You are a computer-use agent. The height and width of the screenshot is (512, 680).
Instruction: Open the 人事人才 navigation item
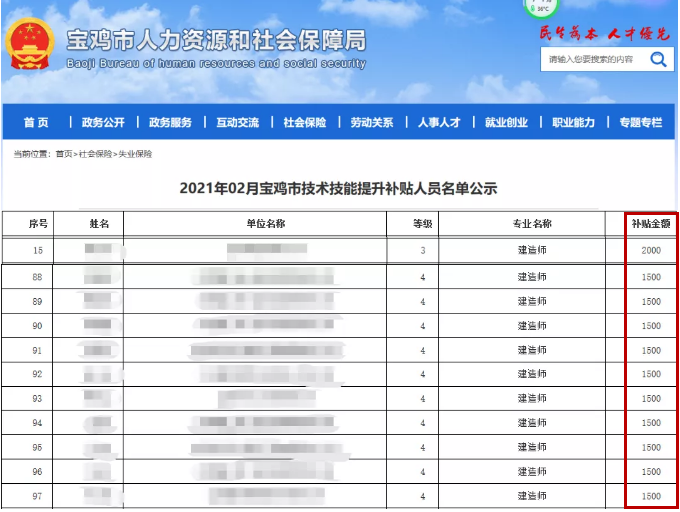pos(439,123)
